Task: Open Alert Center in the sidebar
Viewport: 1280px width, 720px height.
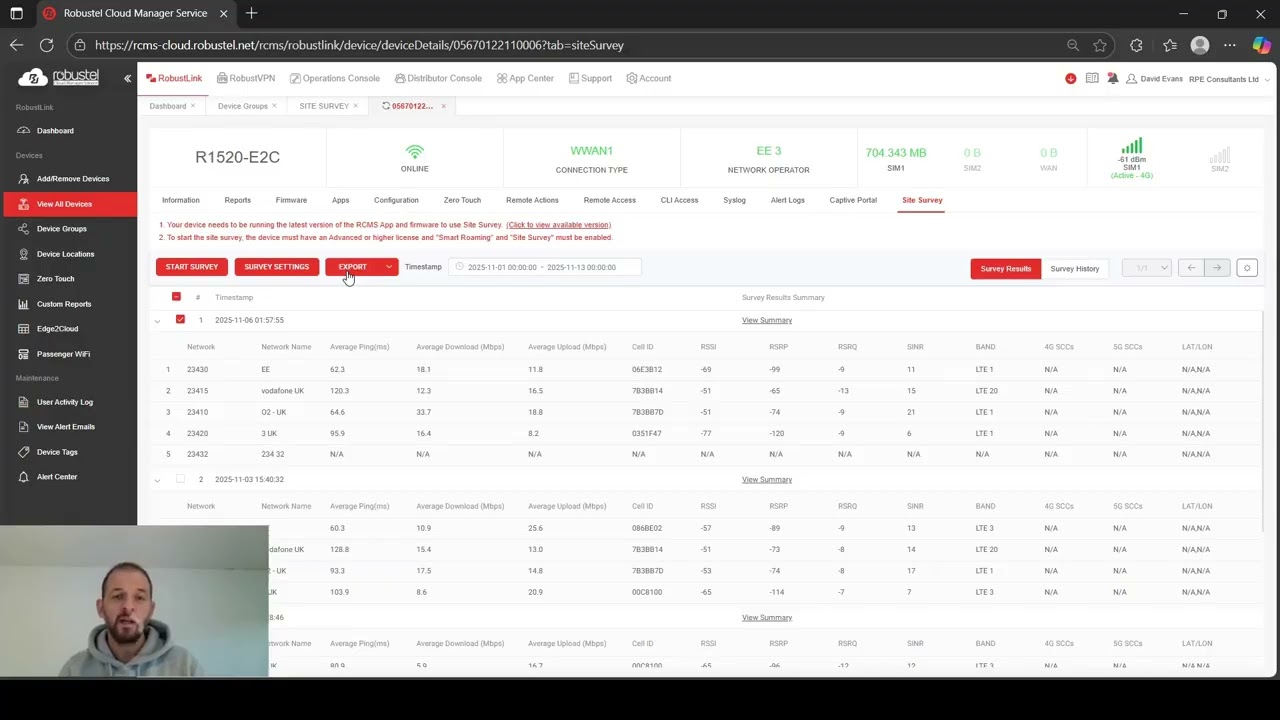Action: point(57,477)
